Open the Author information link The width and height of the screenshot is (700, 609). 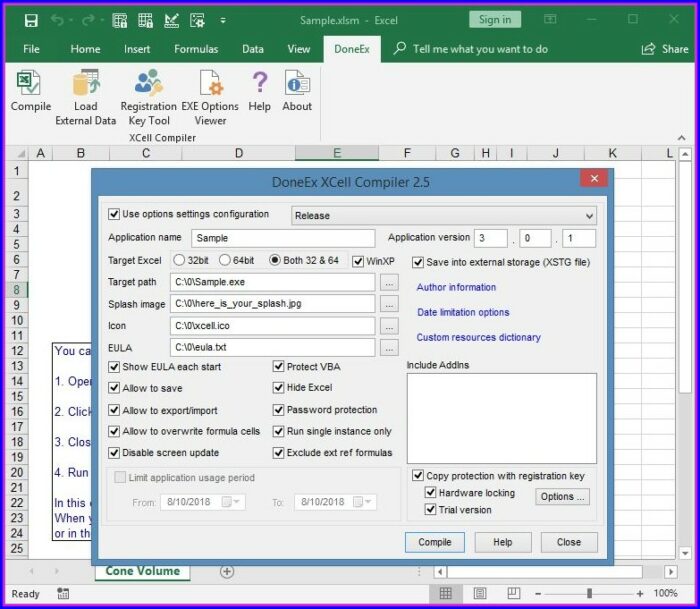click(x=456, y=287)
